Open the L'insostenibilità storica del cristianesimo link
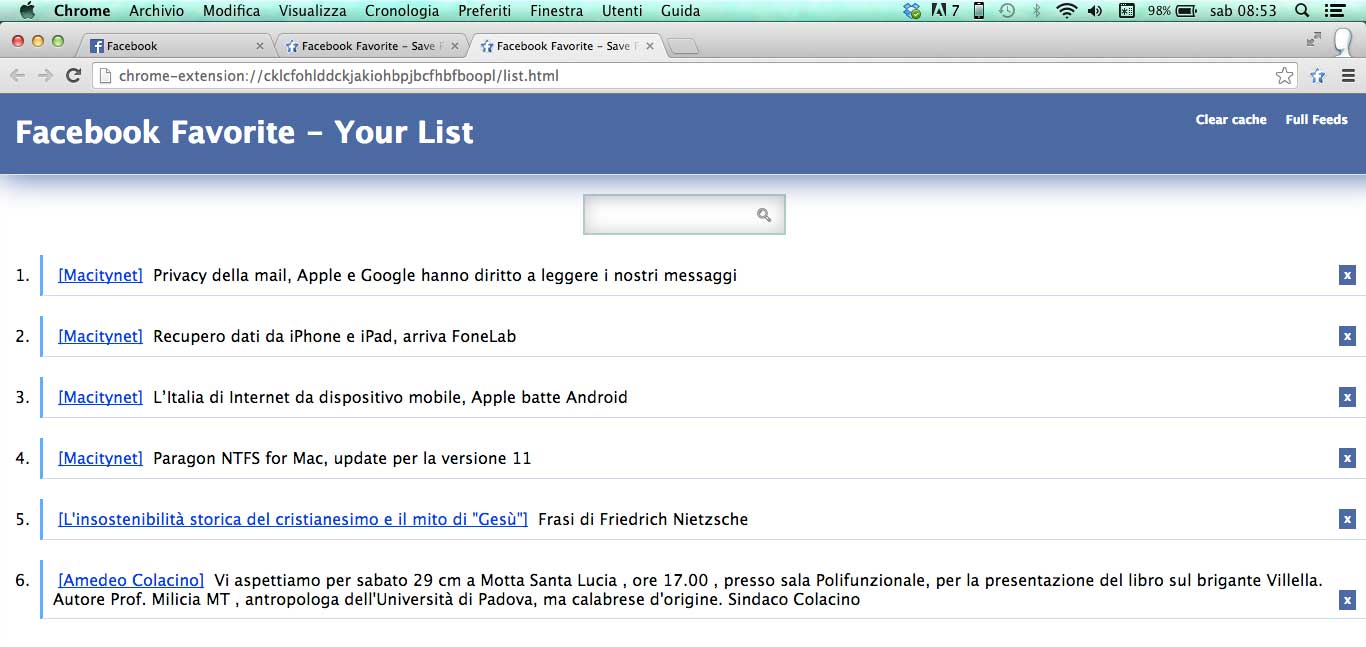The image size is (1366, 647). (293, 519)
